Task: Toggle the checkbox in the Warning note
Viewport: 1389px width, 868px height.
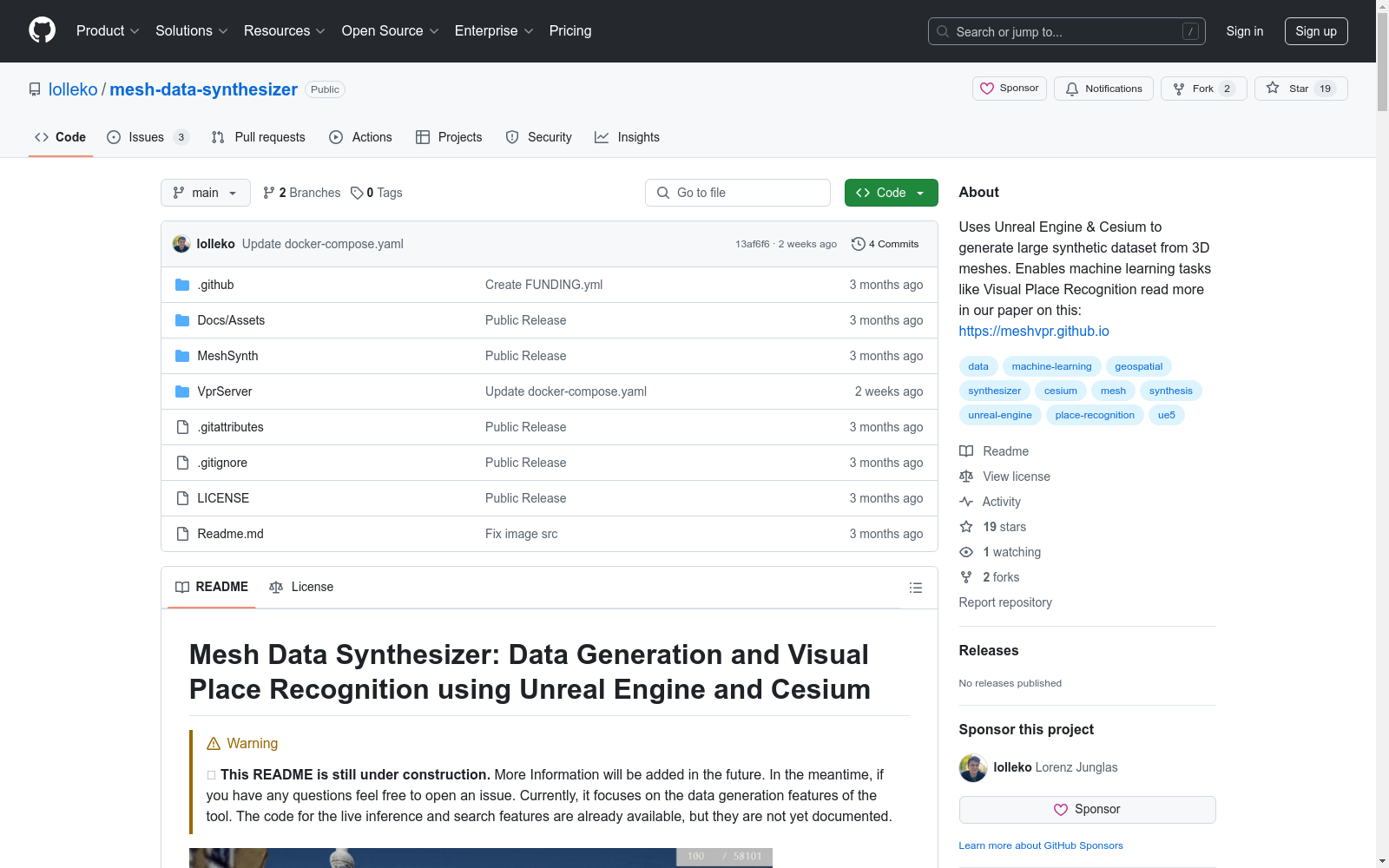Action: pos(211,775)
